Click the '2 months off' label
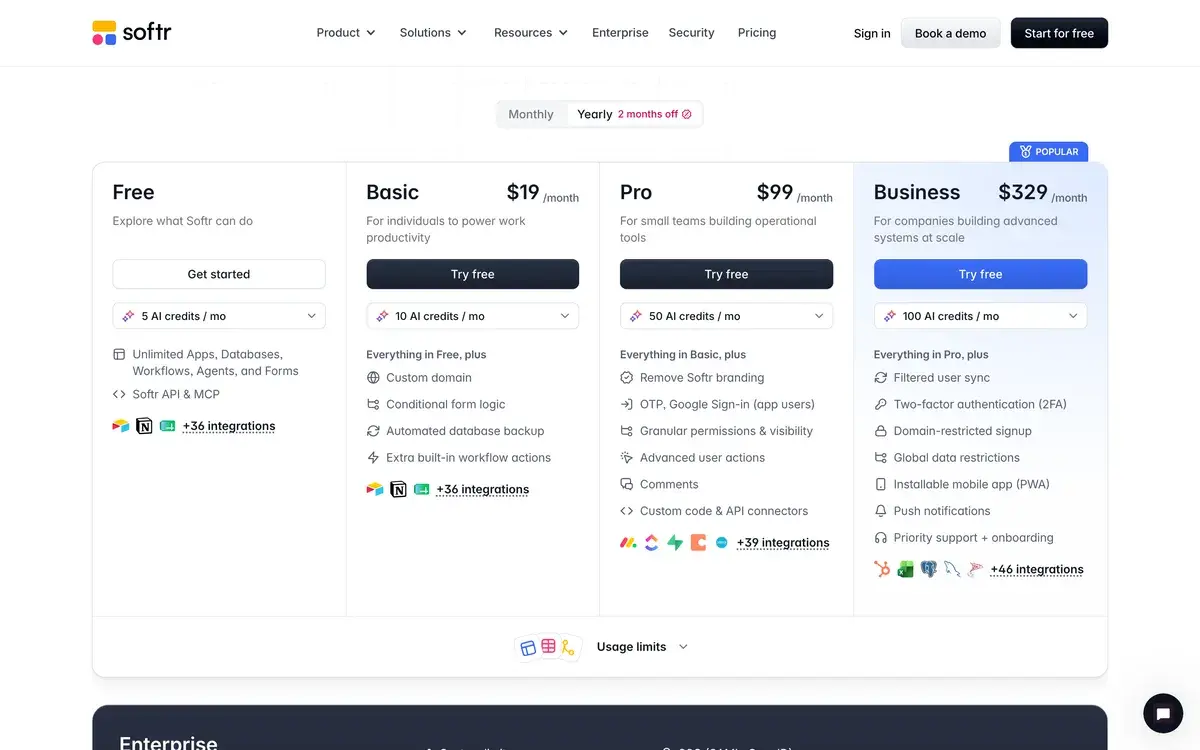Screen dimensions: 1200x750 (648, 114)
